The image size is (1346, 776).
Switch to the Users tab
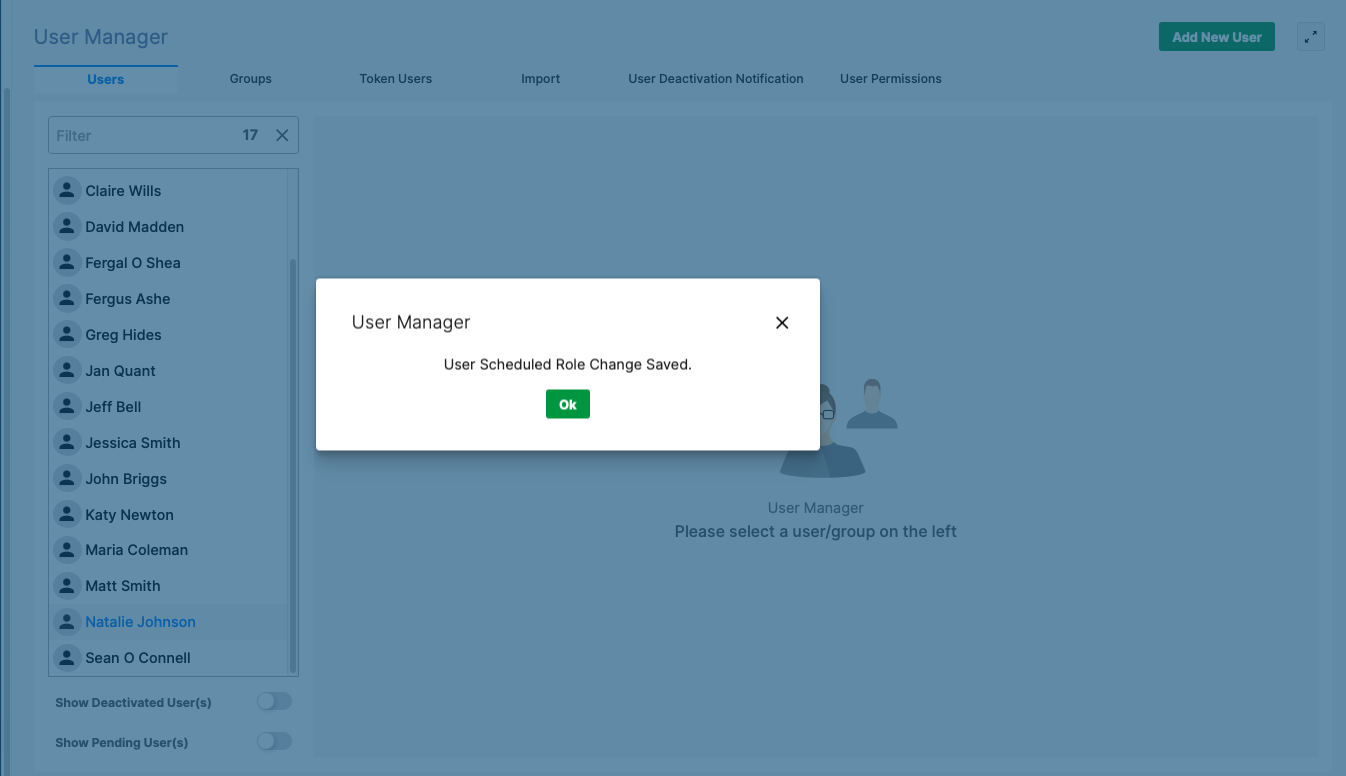[x=106, y=79]
